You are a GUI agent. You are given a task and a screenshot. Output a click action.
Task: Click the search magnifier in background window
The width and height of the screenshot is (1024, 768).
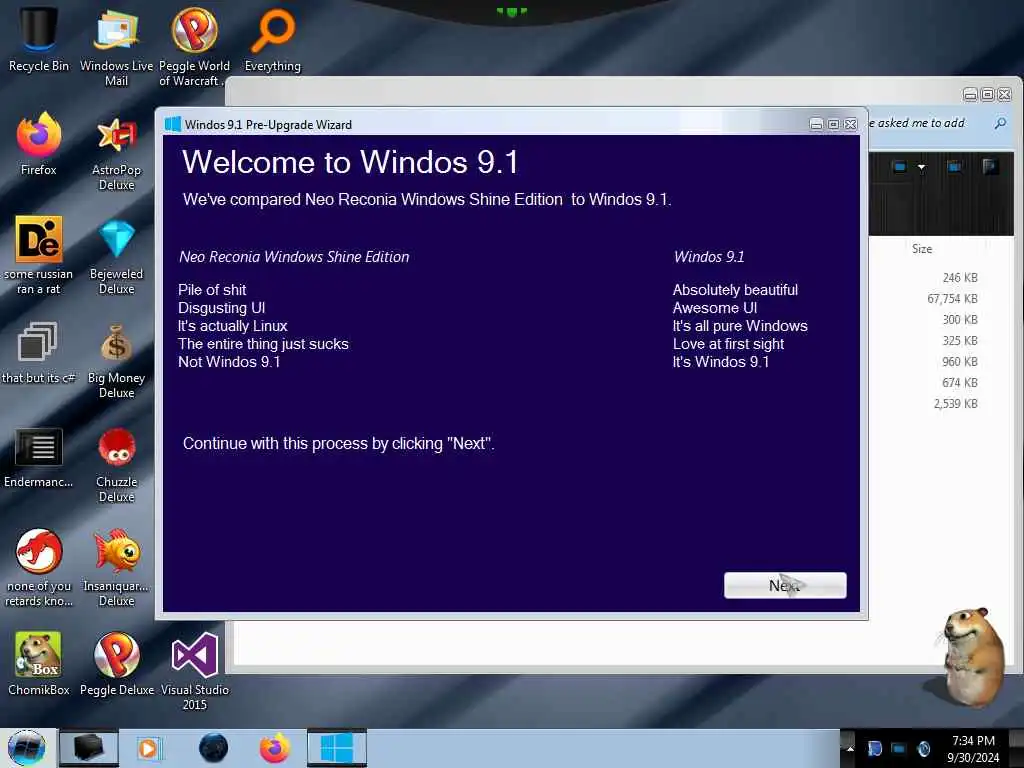tap(1000, 123)
